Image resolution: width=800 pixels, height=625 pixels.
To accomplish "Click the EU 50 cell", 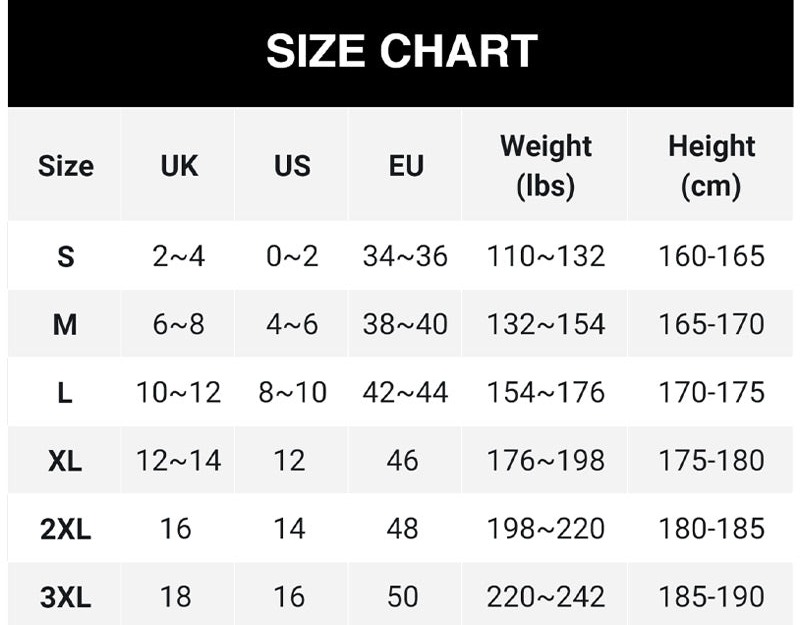I will point(403,598).
